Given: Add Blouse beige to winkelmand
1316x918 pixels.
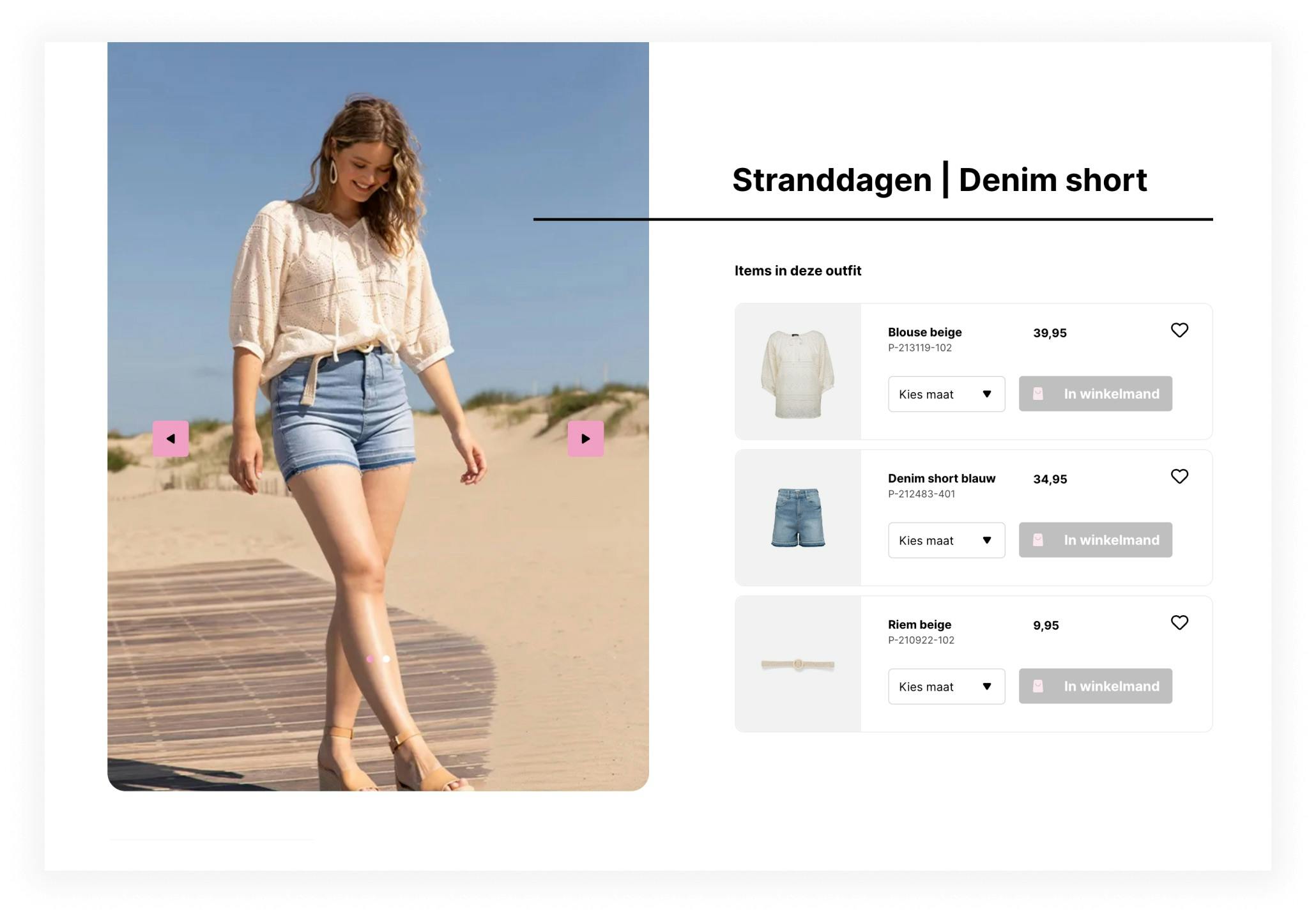Looking at the screenshot, I should click(1095, 394).
